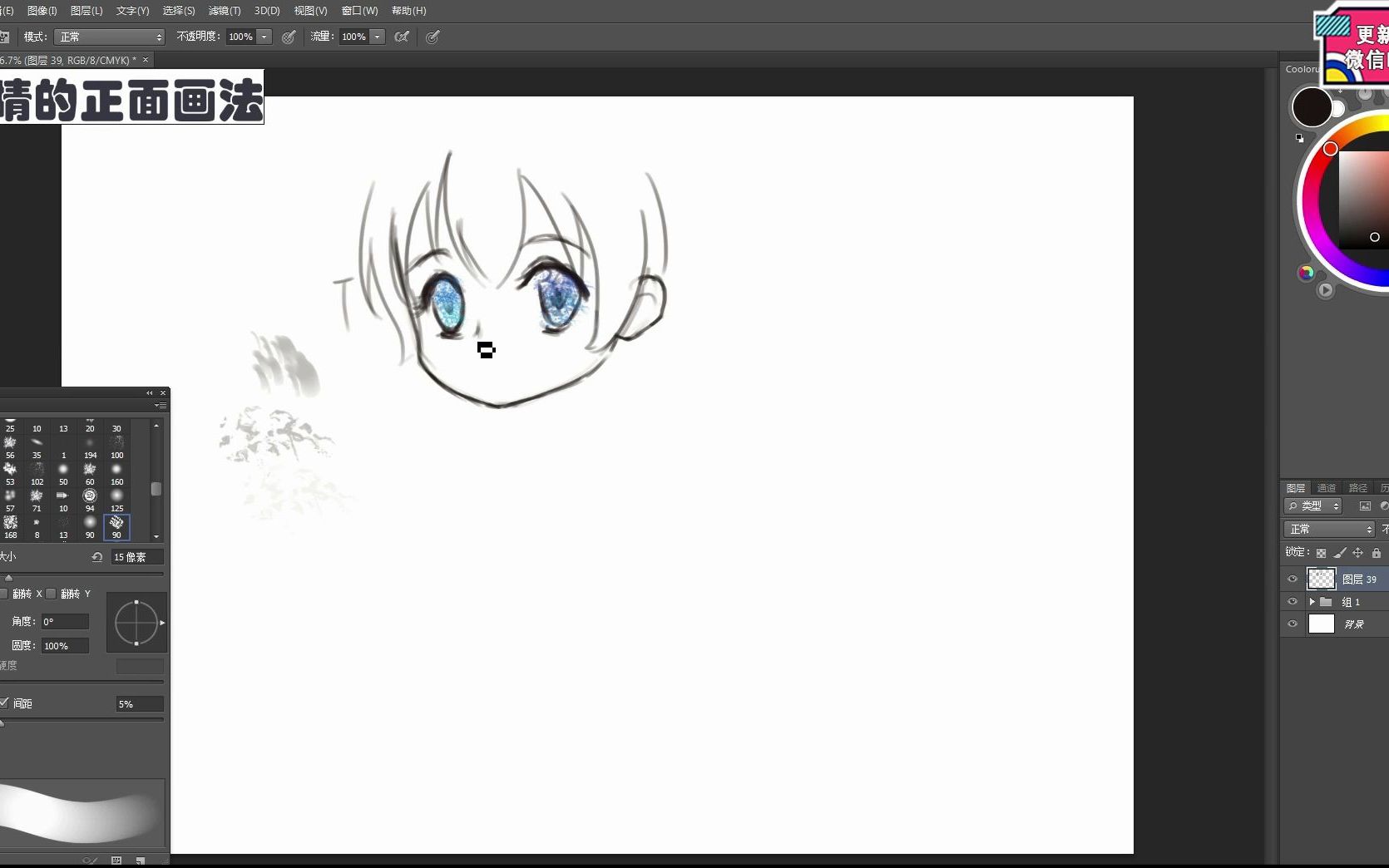Filter layers by pixel image icon

1365,506
